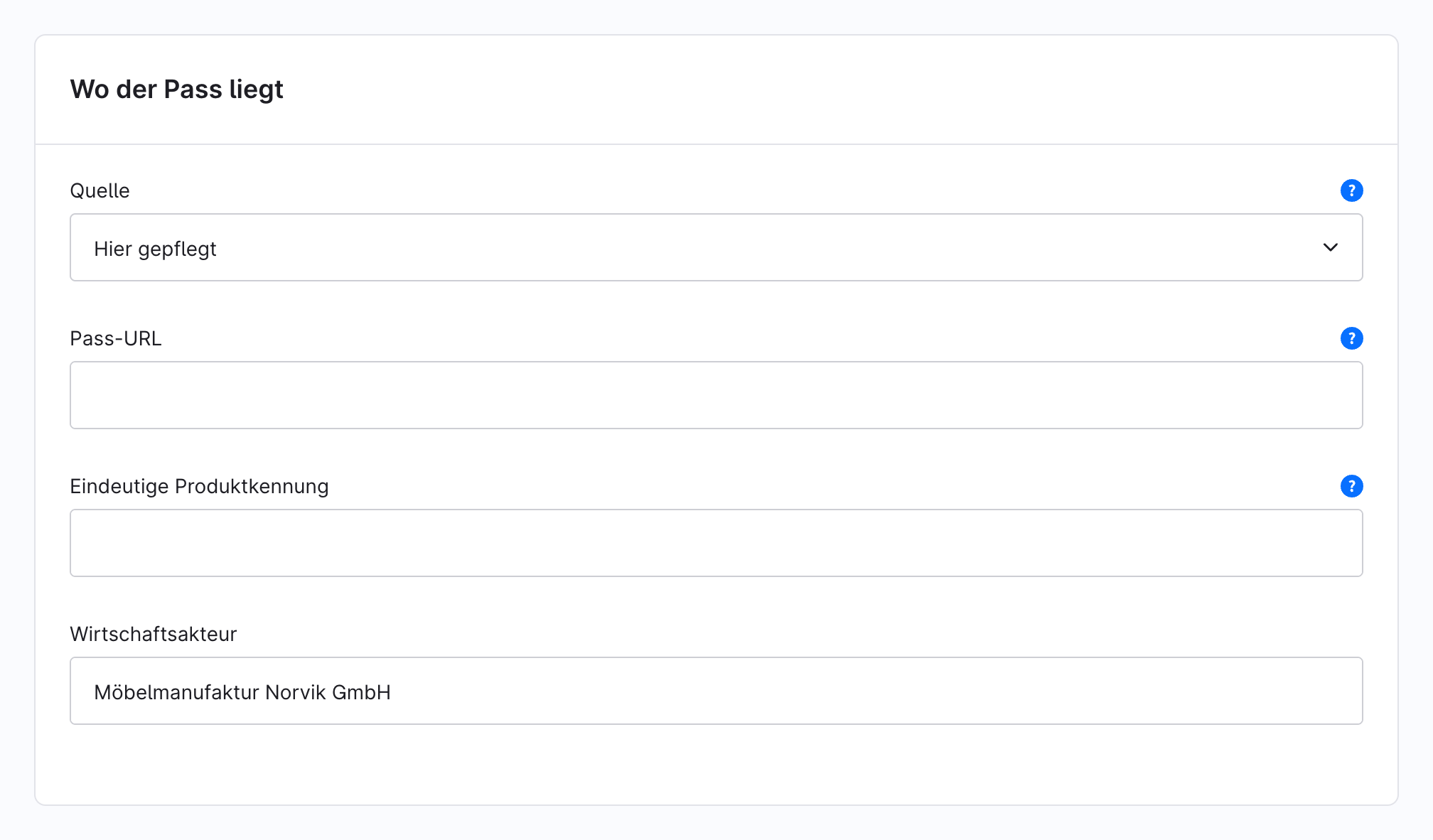The image size is (1433, 840).
Task: Show help for the Pass-URL field
Action: pyautogui.click(x=1351, y=338)
